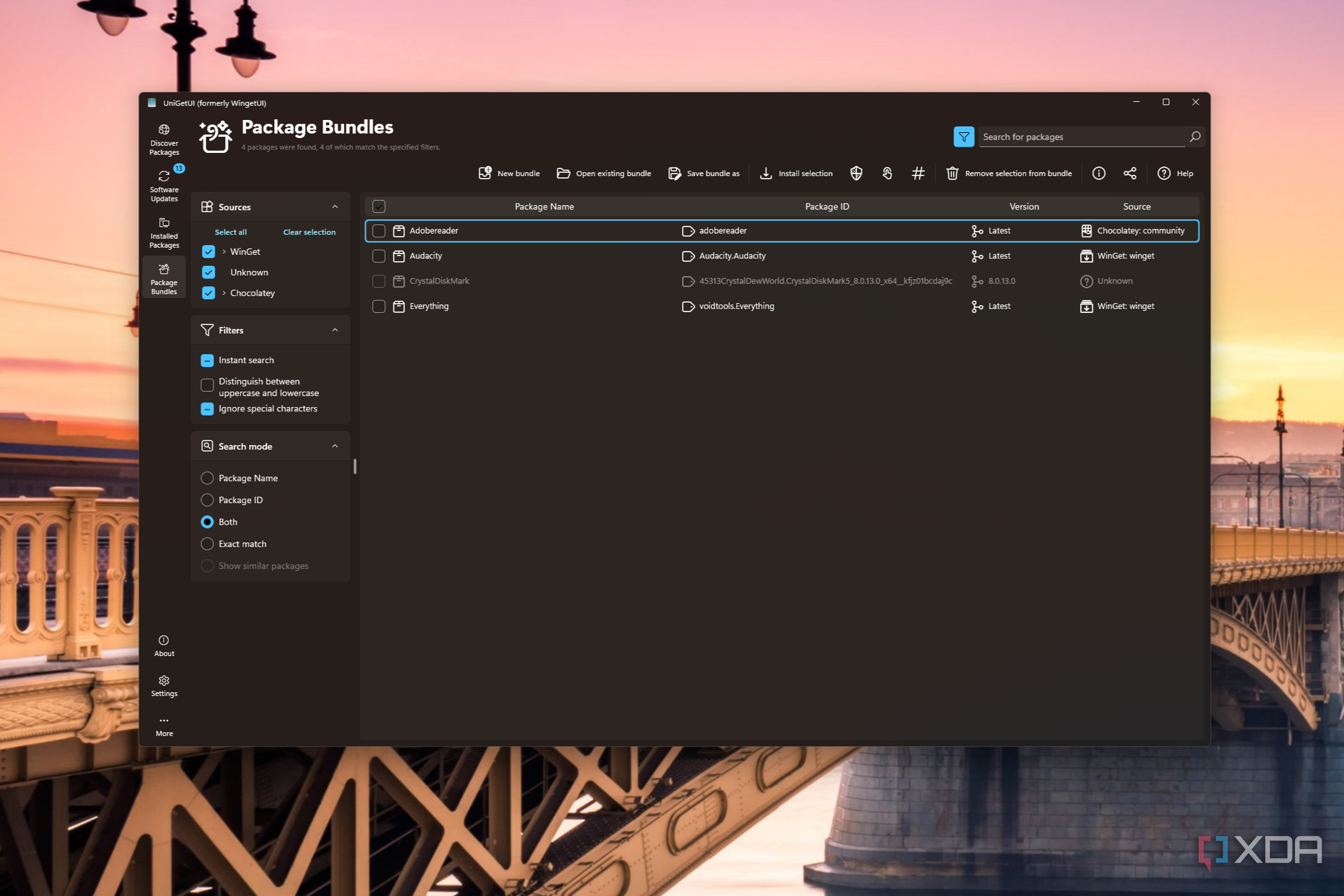1344x896 pixels.
Task: Click the Version icon for Audacity
Action: [978, 256]
